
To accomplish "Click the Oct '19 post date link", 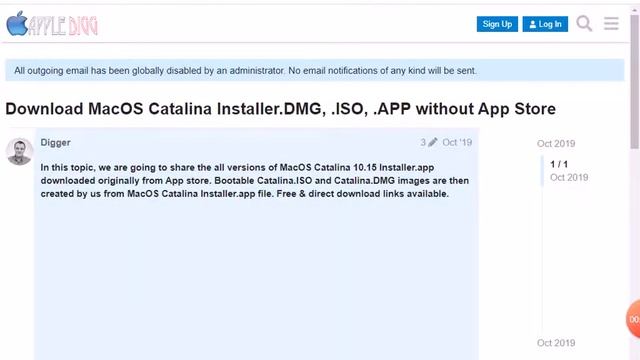I will [x=457, y=142].
